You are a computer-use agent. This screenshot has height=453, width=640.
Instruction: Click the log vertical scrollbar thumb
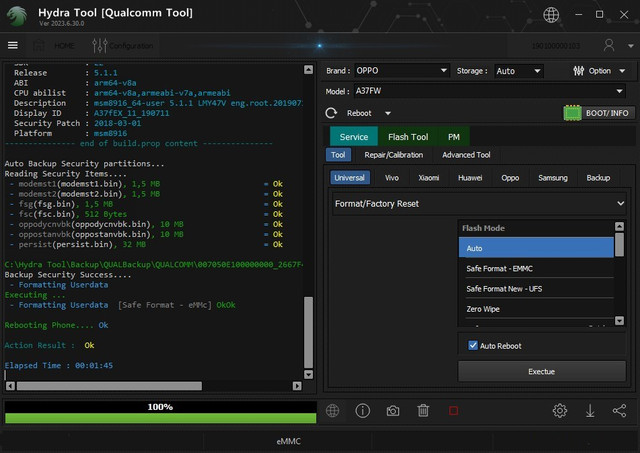309,332
